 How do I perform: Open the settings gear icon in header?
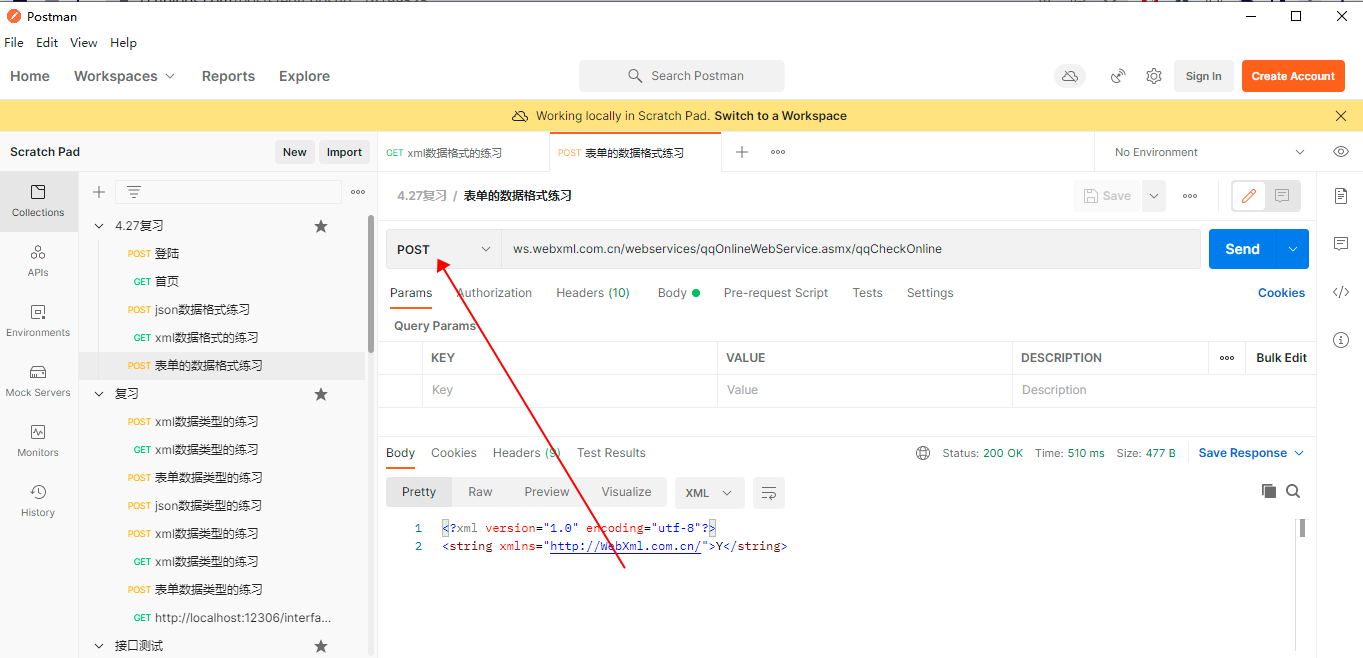pos(1154,76)
